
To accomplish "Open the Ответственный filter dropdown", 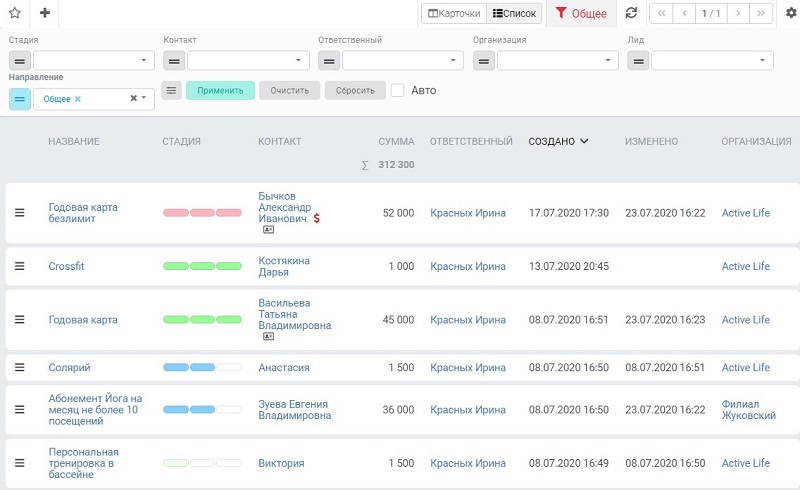I will [x=403, y=61].
